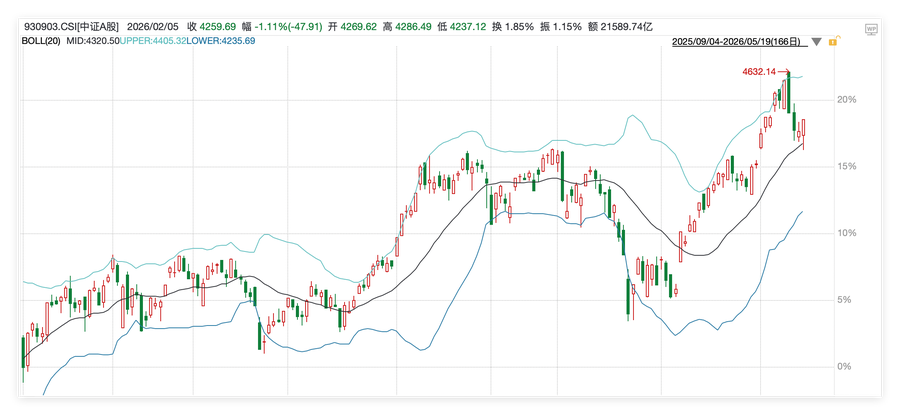This screenshot has width=900, height=415.
Task: Click the 930903.CSI[中证A股] index name
Action: (71, 27)
